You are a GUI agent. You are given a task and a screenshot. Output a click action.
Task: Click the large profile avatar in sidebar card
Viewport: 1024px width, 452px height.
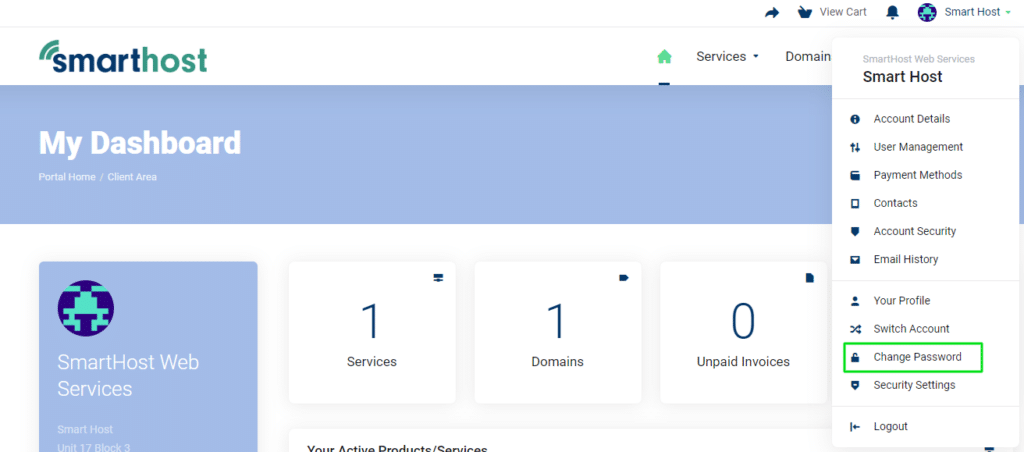point(86,309)
